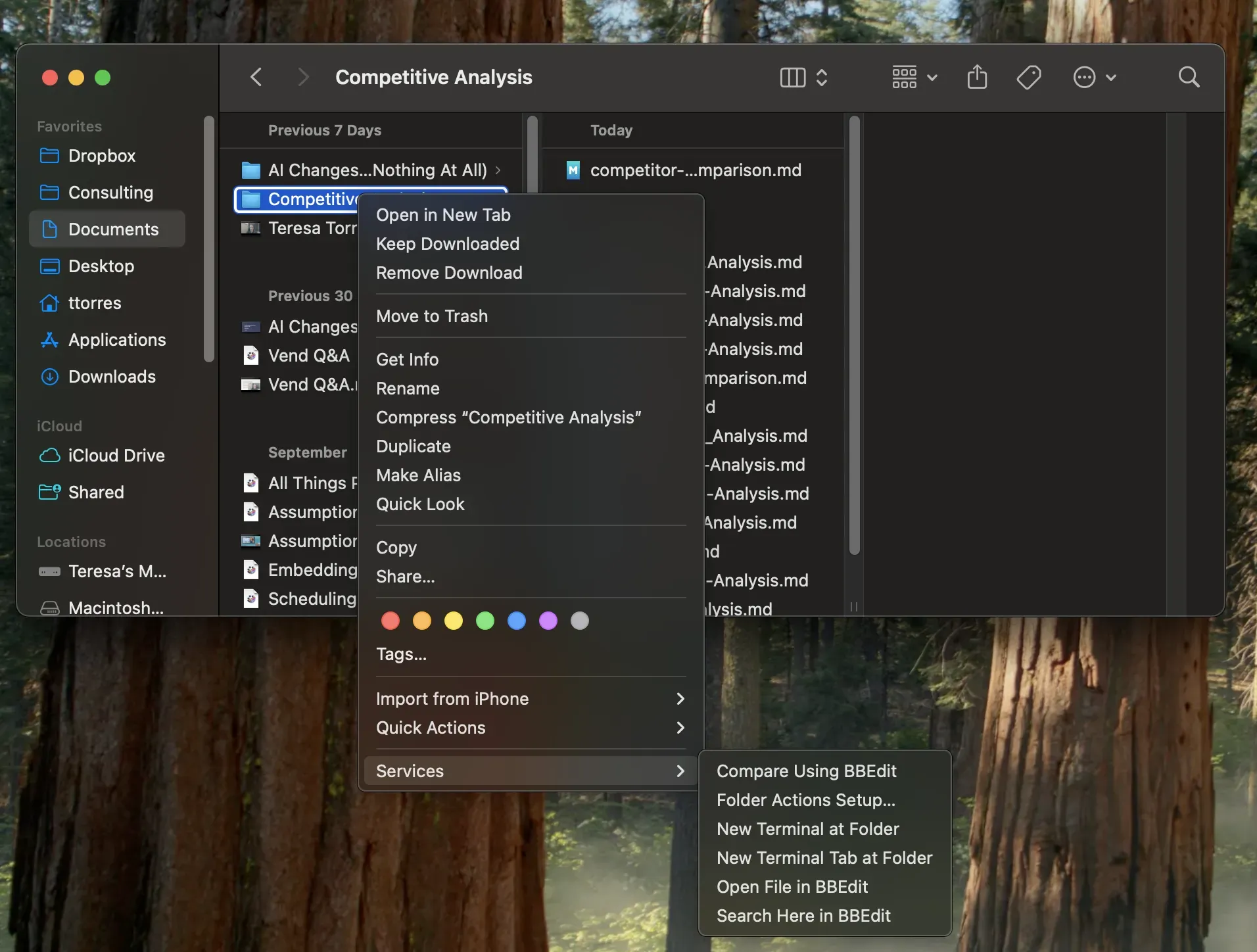Navigate back using the back arrow
1257x952 pixels.
256,77
